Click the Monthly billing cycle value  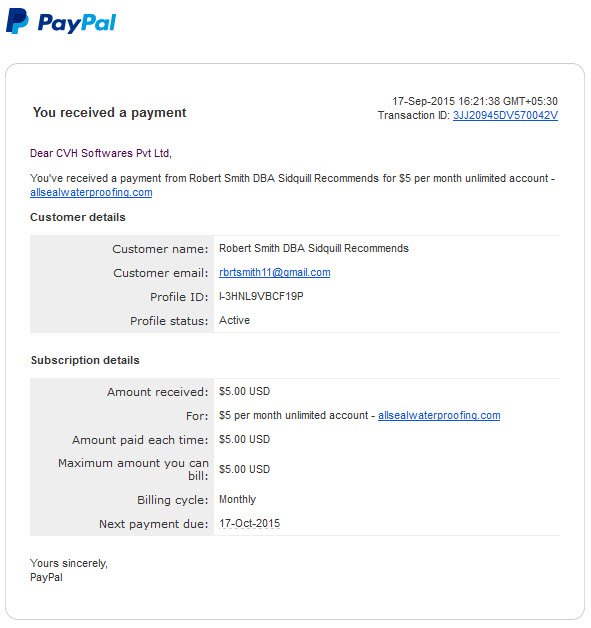click(237, 499)
